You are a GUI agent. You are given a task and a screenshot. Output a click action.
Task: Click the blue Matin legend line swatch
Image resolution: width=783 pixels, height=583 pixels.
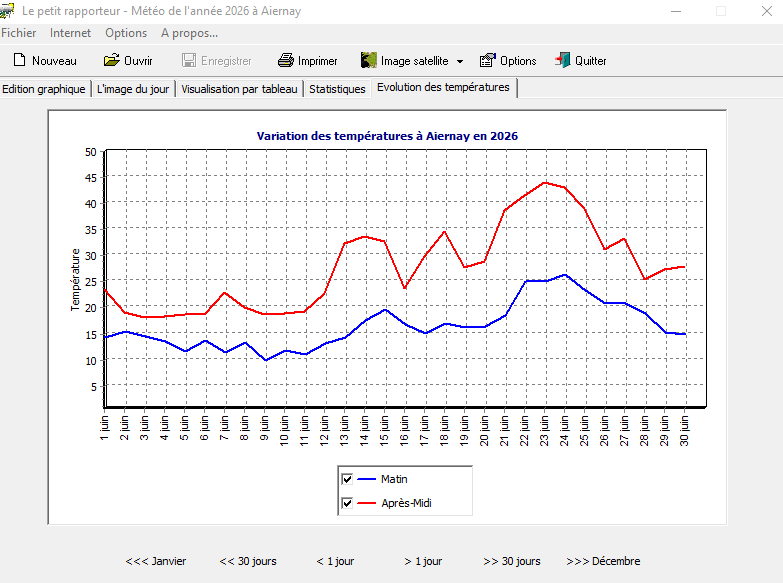click(x=367, y=479)
